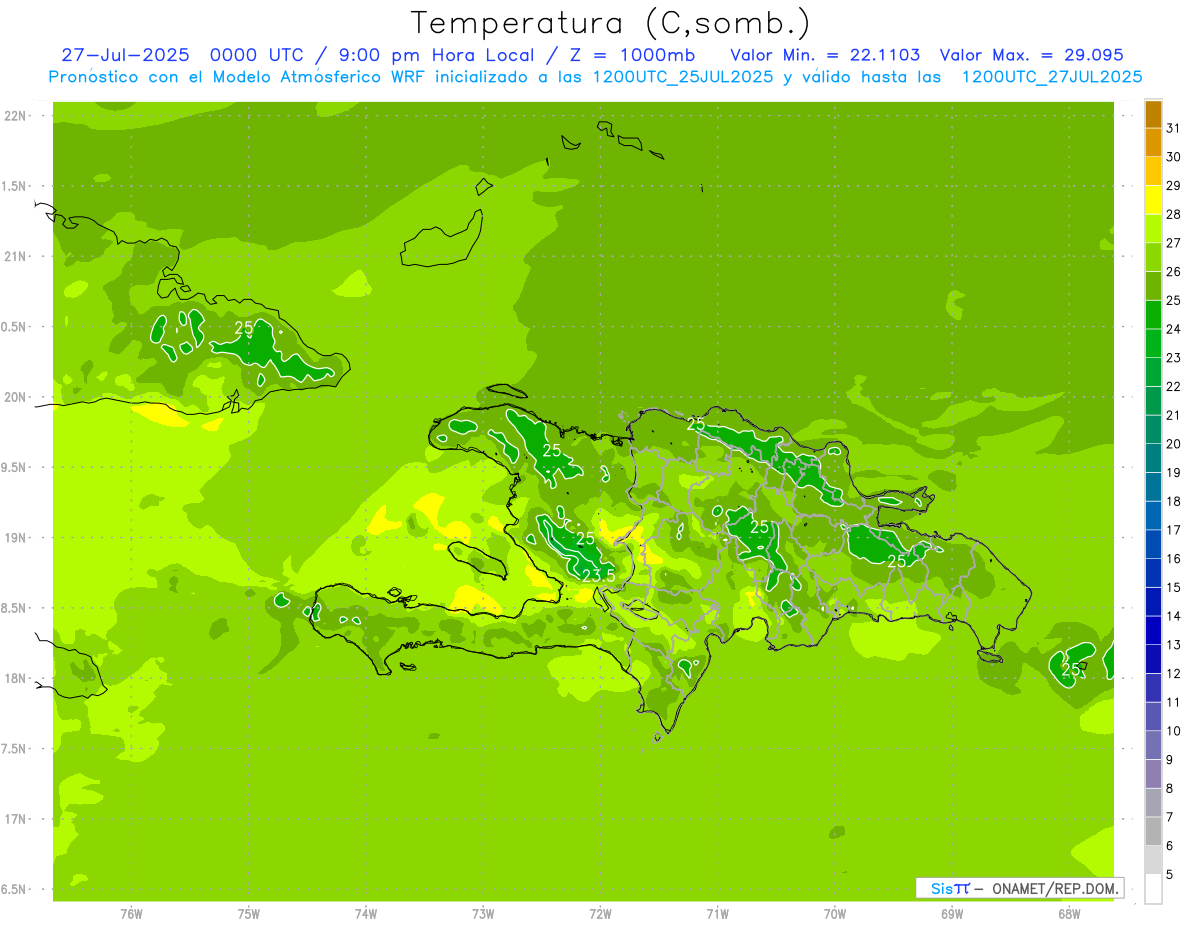Viewport: 1200px width, 927px height.
Task: Click the '17N' latitude axis label
Action: coord(16,819)
